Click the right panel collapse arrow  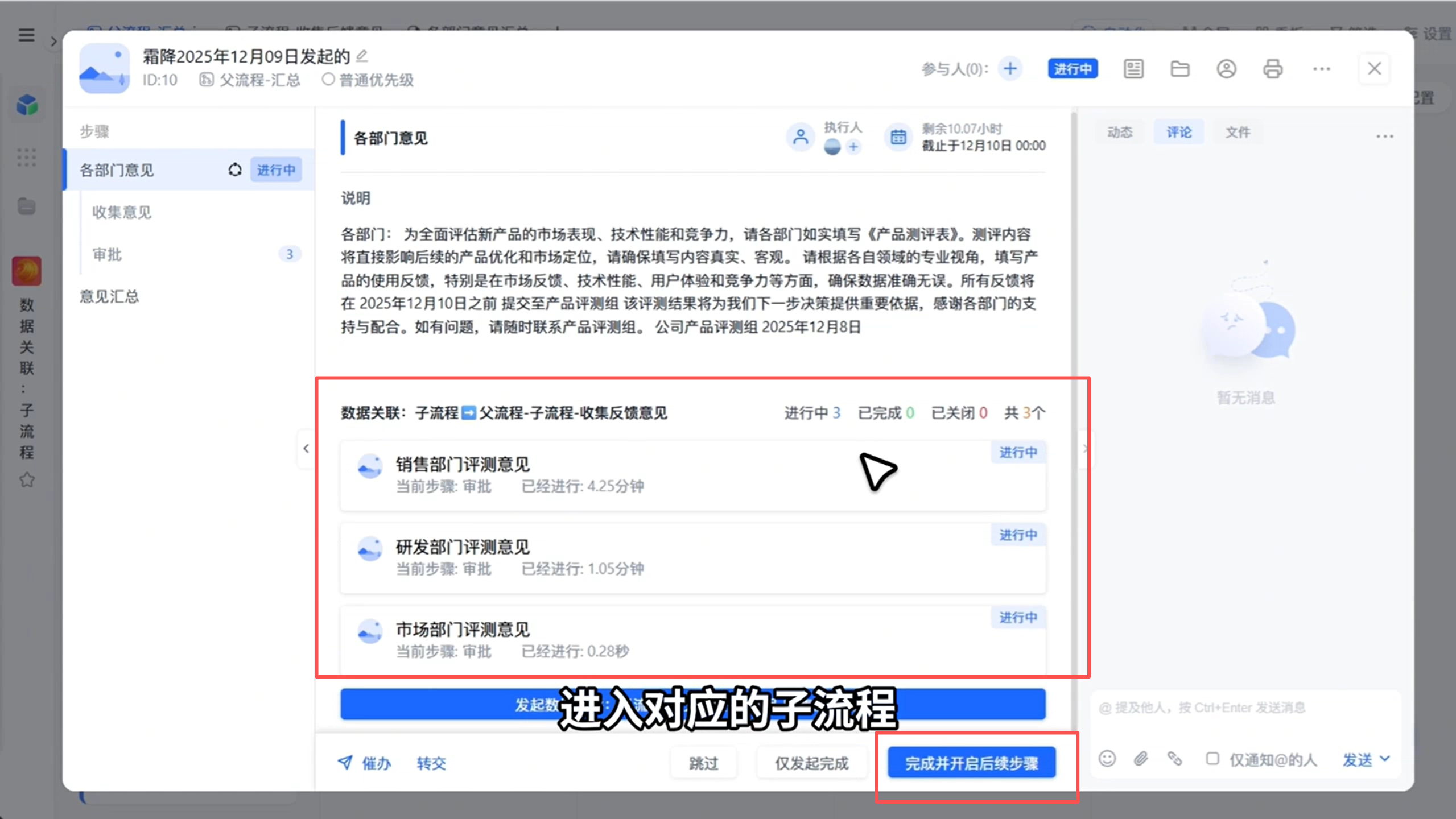tap(1085, 449)
